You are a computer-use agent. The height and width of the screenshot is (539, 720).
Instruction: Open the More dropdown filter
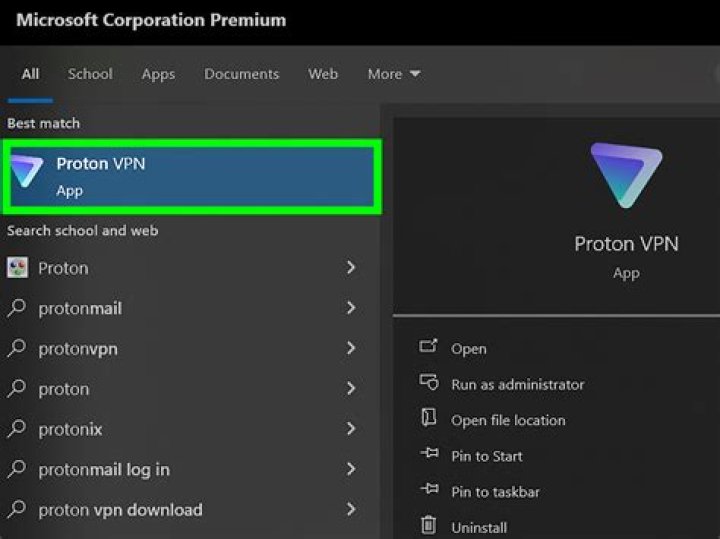click(394, 74)
